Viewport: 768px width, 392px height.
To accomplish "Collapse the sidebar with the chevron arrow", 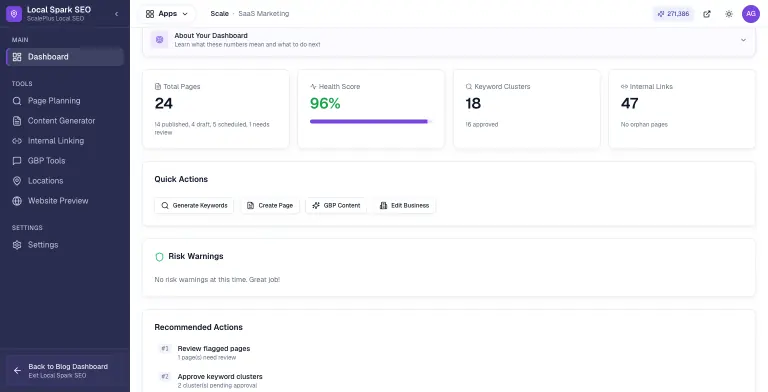I will pyautogui.click(x=117, y=14).
